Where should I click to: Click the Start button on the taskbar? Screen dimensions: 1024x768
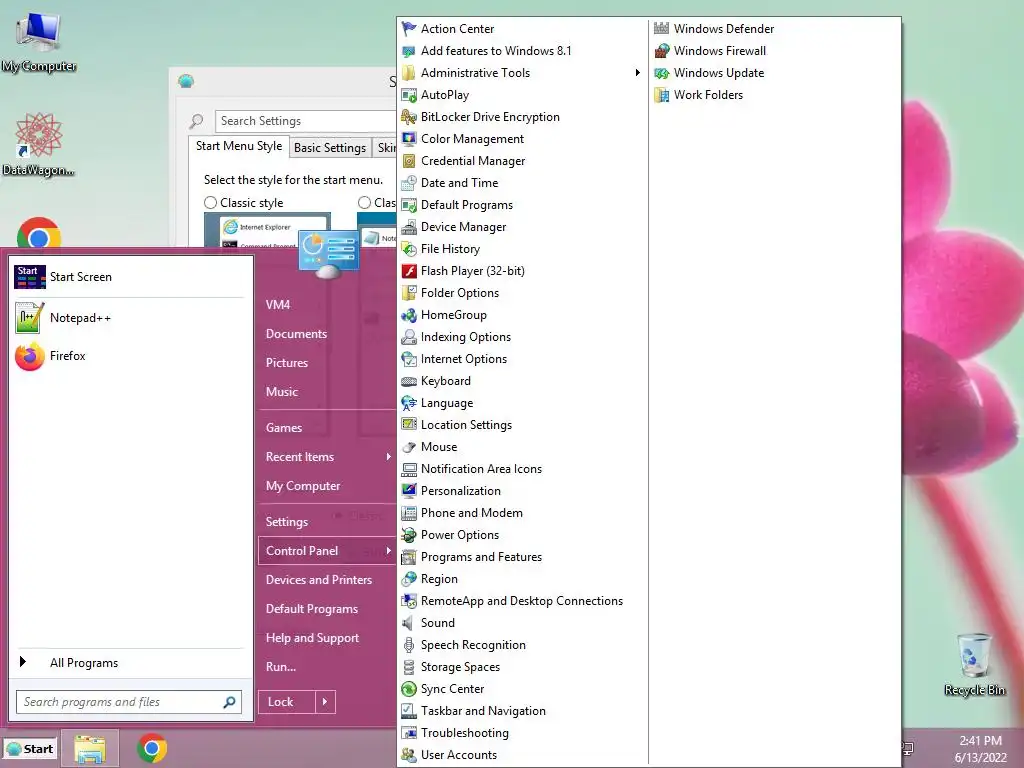[30, 749]
